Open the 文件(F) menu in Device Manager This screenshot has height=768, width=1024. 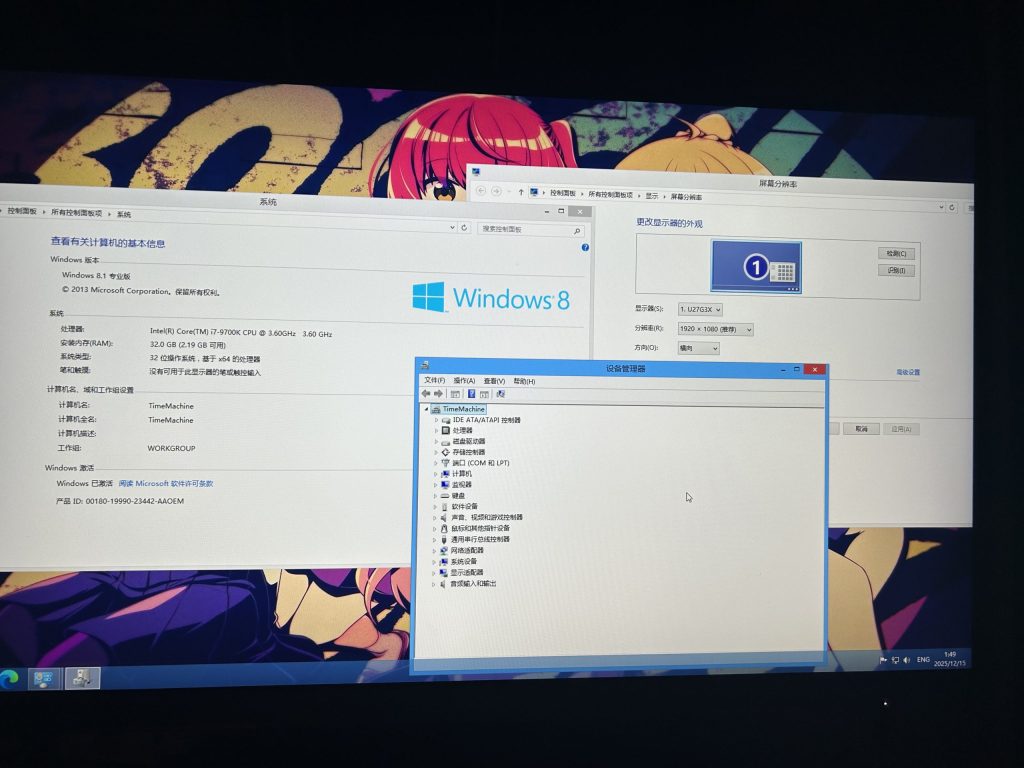434,381
